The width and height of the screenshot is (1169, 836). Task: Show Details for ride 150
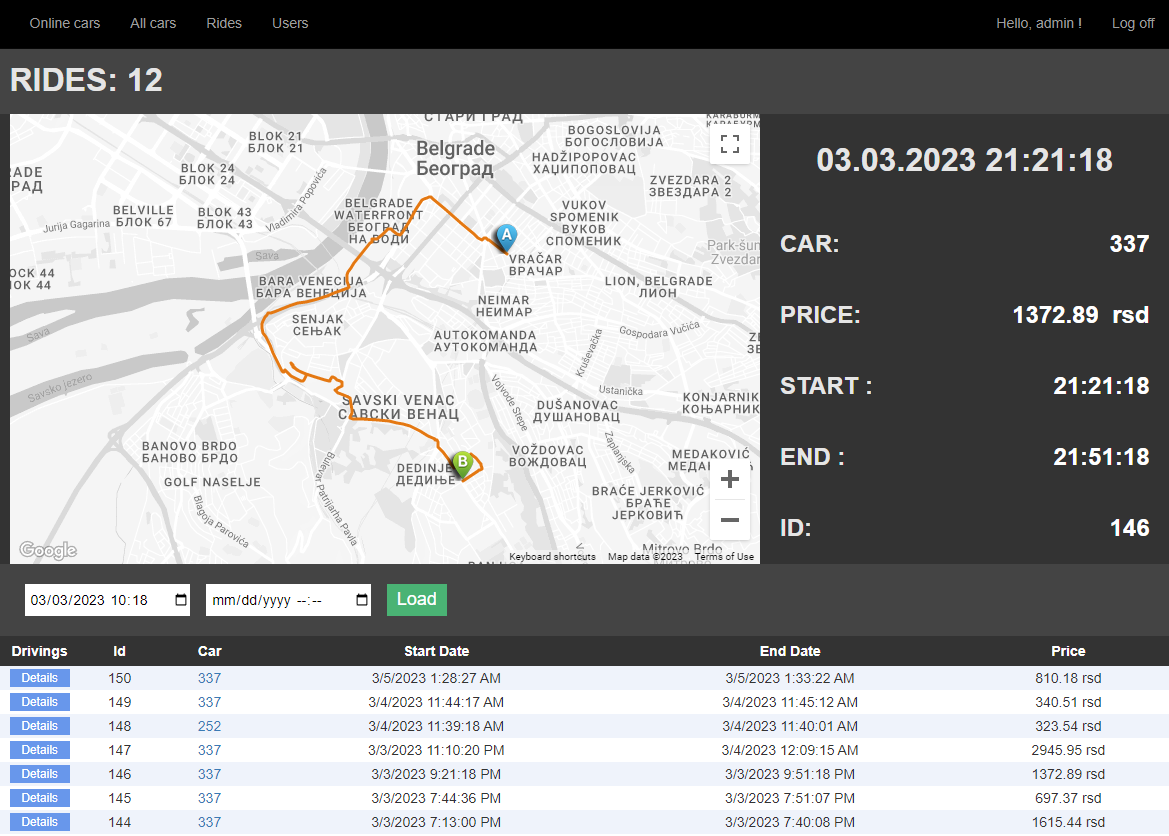(x=40, y=678)
